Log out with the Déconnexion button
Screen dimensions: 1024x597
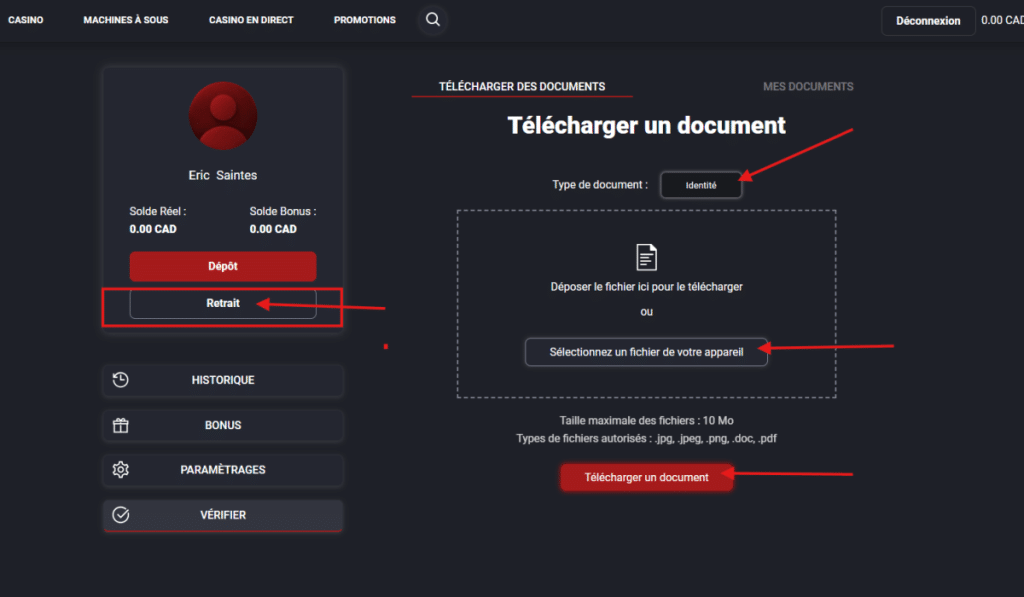(927, 21)
